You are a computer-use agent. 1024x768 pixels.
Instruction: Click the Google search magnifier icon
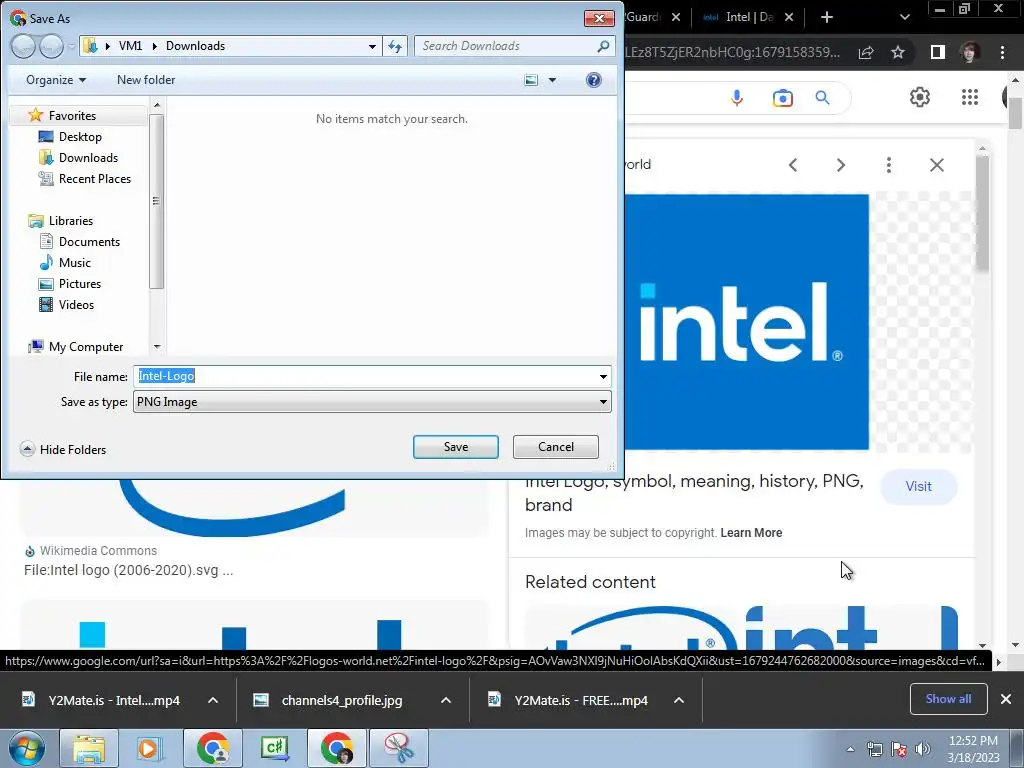click(x=822, y=98)
